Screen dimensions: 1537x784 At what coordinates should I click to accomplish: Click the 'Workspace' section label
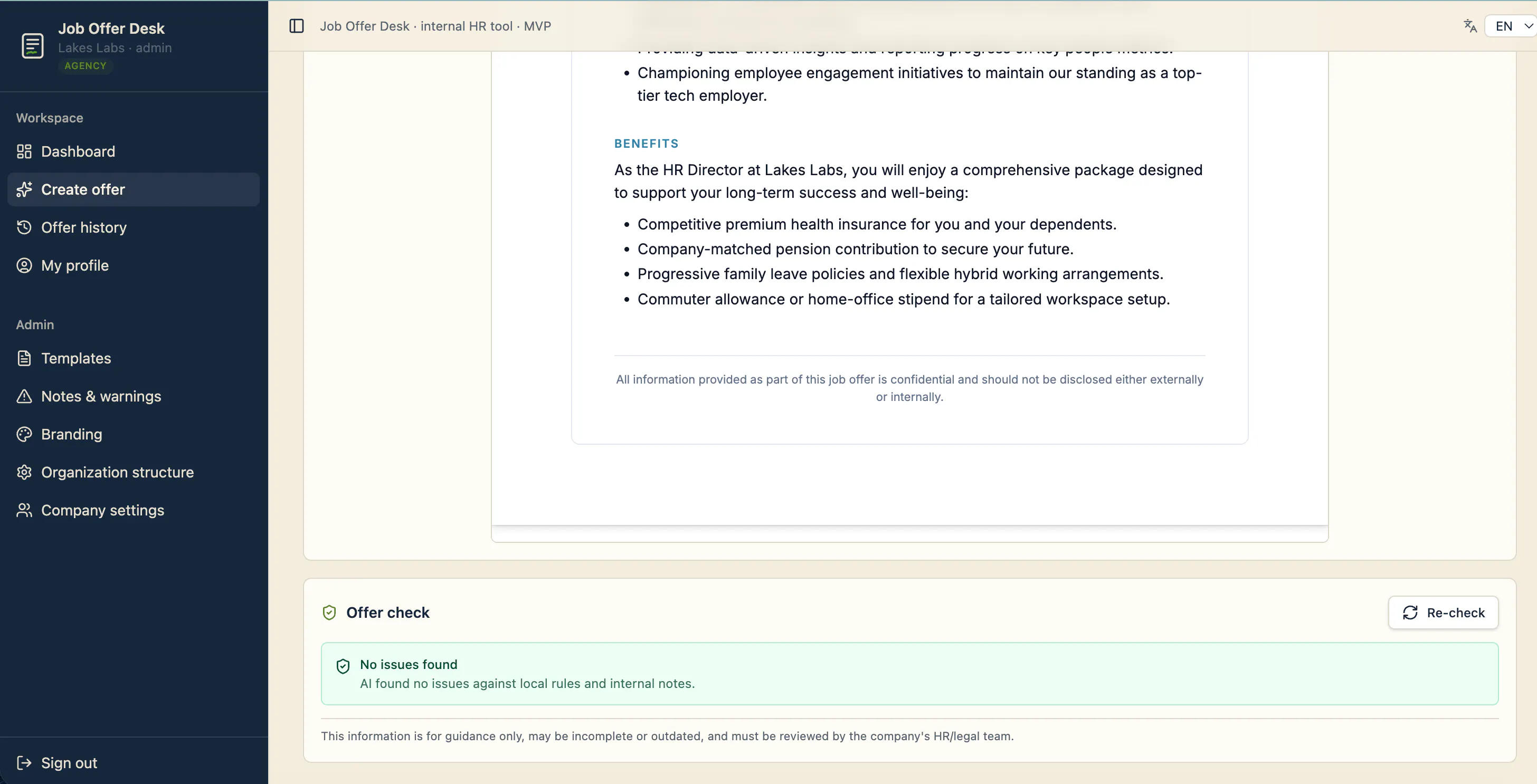coord(50,118)
